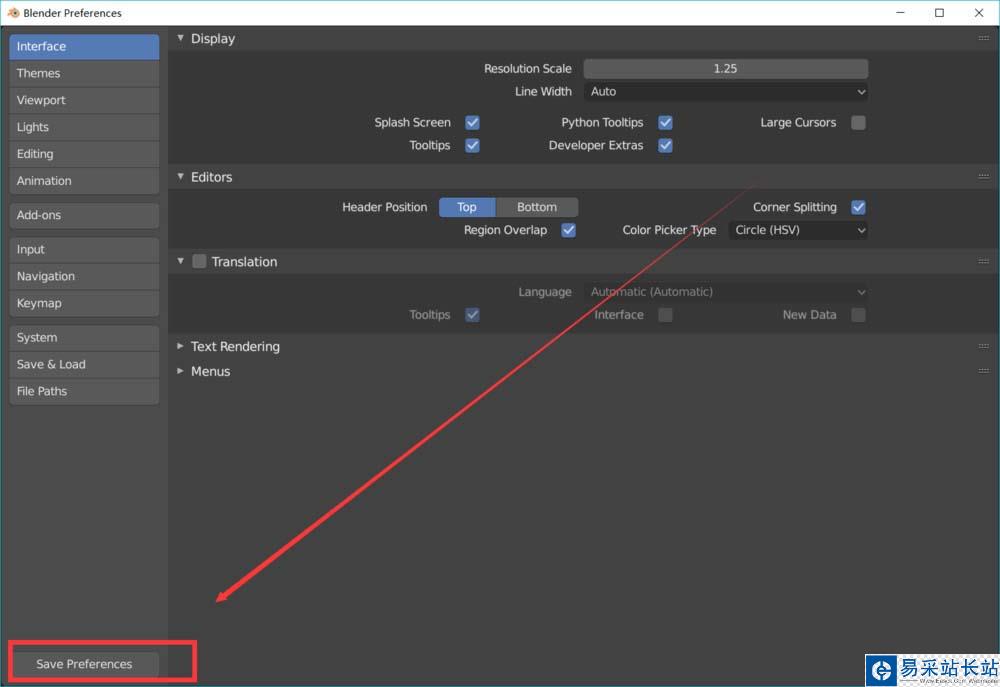Viewport: 1000px width, 687px height.
Task: Open the Language dropdown
Action: (x=726, y=292)
